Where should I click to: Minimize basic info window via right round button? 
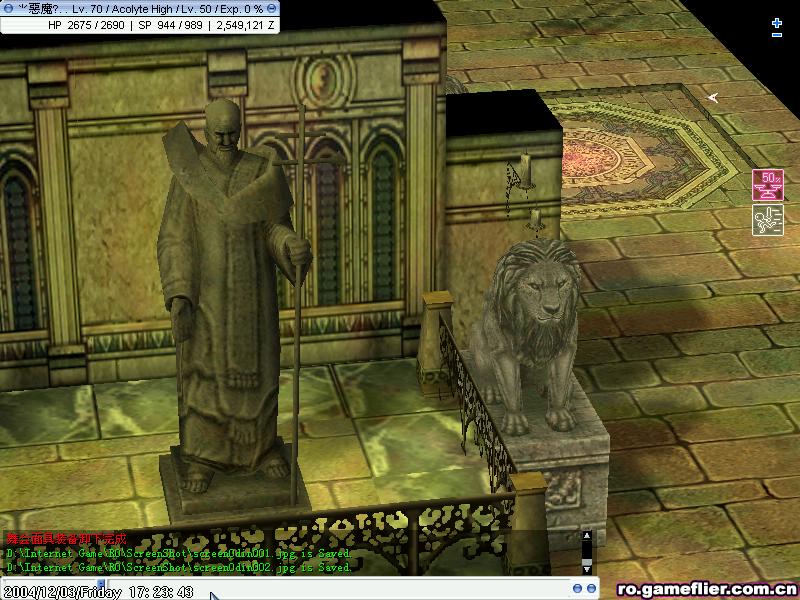(272, 8)
